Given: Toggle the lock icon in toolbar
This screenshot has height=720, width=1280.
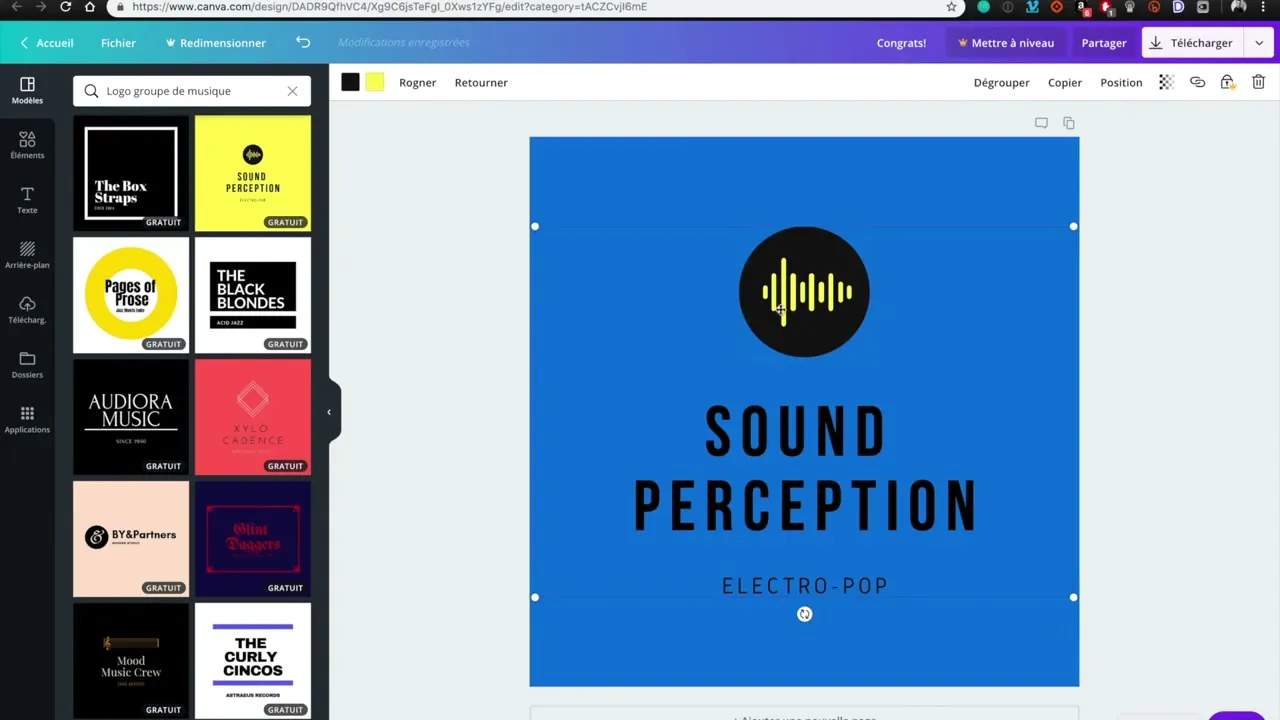Looking at the screenshot, I should point(1227,83).
